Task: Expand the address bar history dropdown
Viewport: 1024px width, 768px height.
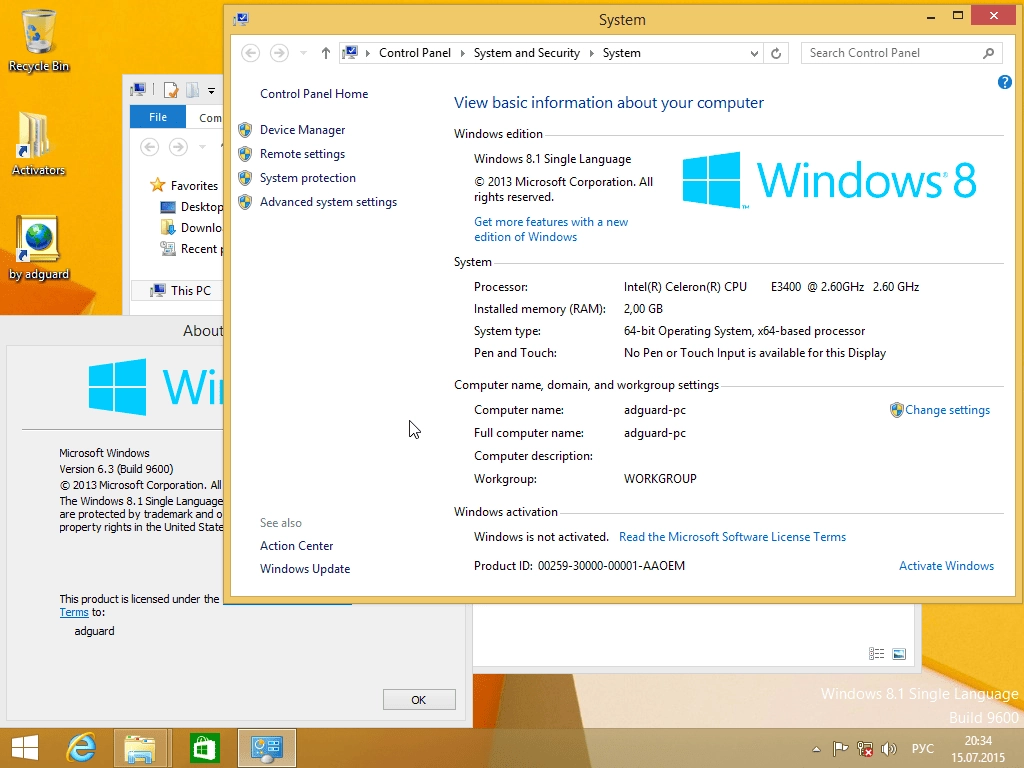Action: [x=754, y=53]
